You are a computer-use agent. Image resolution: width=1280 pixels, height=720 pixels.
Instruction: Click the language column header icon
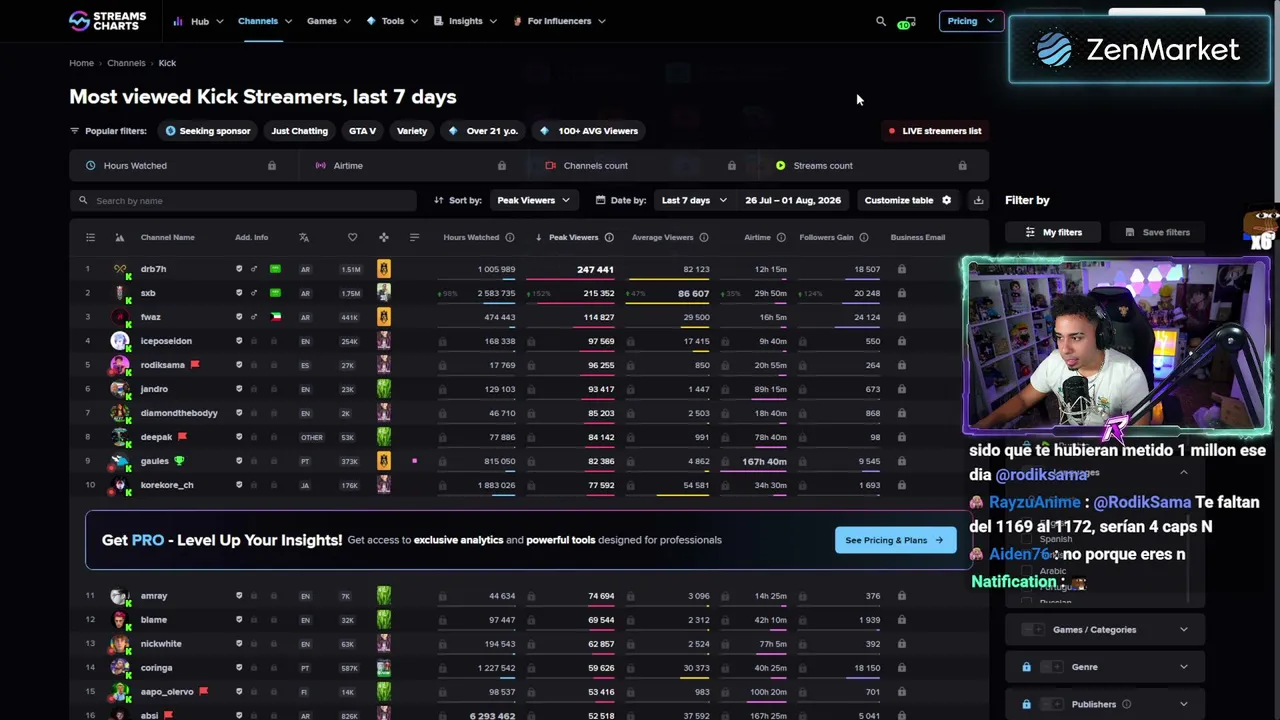(x=304, y=238)
